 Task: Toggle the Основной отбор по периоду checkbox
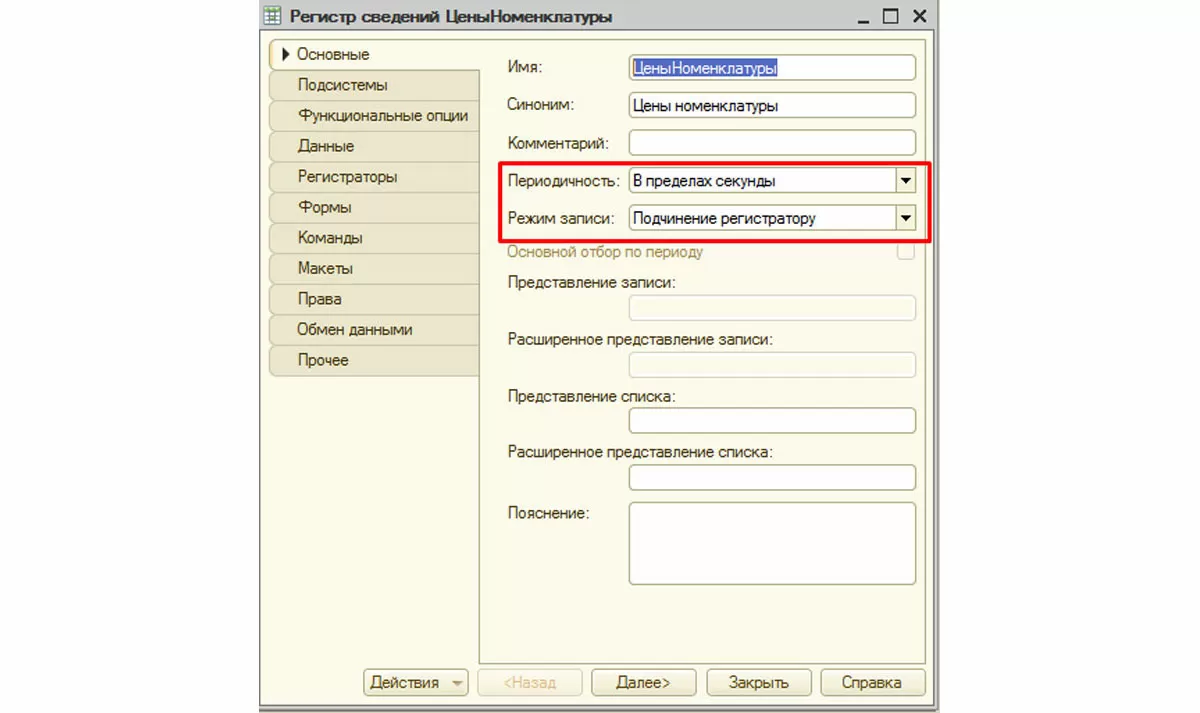point(906,252)
